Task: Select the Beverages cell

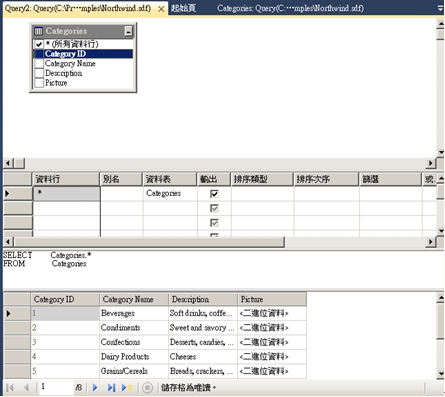Action: [x=134, y=313]
